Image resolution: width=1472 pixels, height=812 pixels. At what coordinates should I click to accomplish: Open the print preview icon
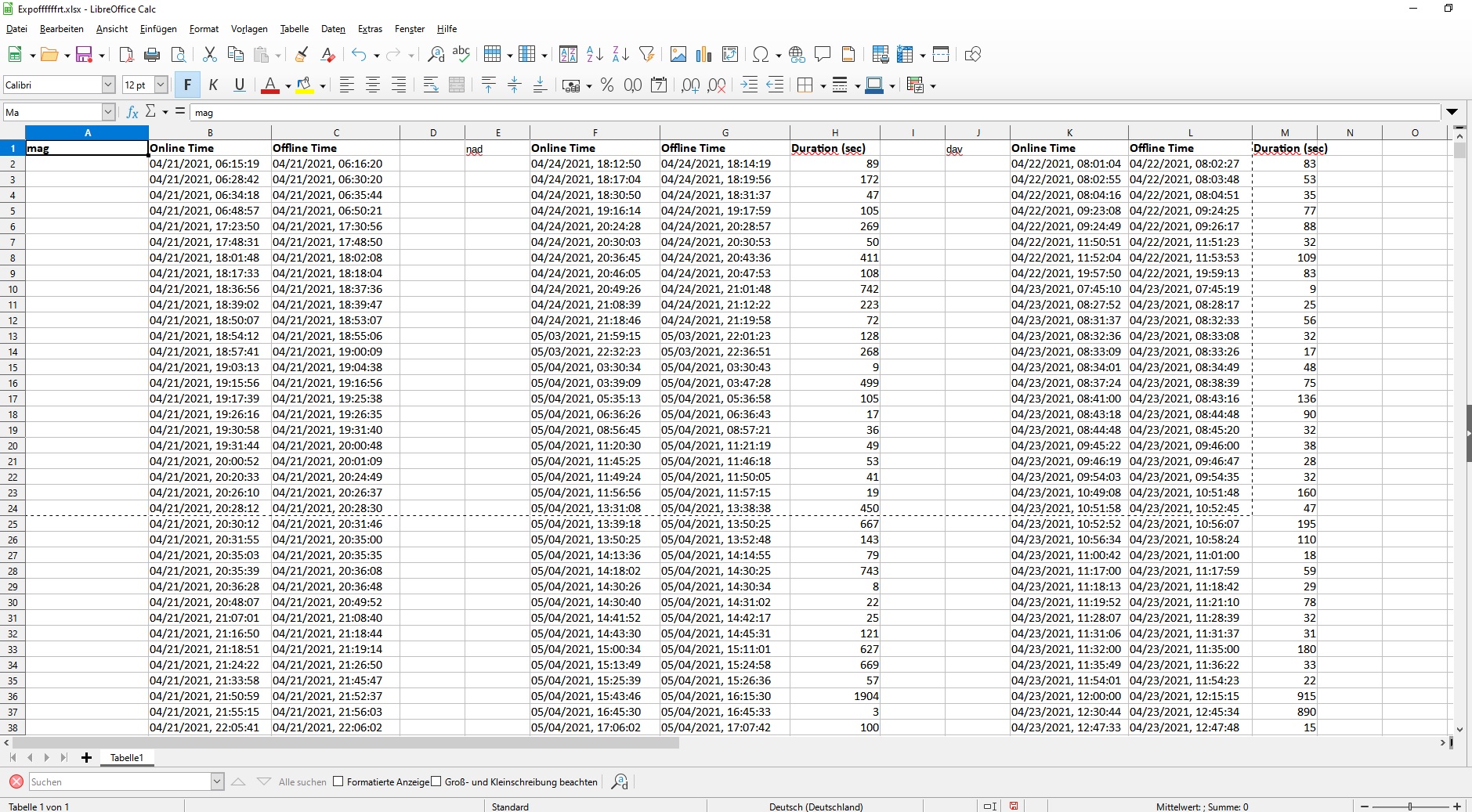pos(179,55)
